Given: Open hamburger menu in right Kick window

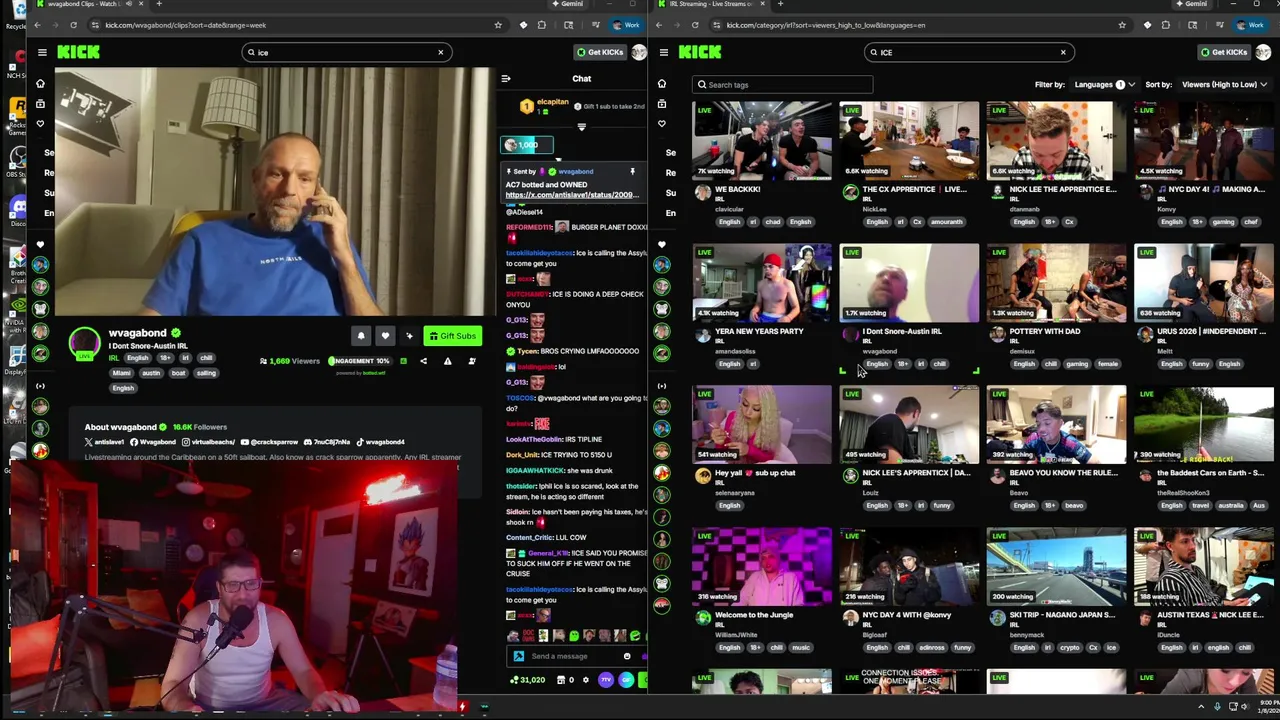Looking at the screenshot, I should click(x=663, y=52).
